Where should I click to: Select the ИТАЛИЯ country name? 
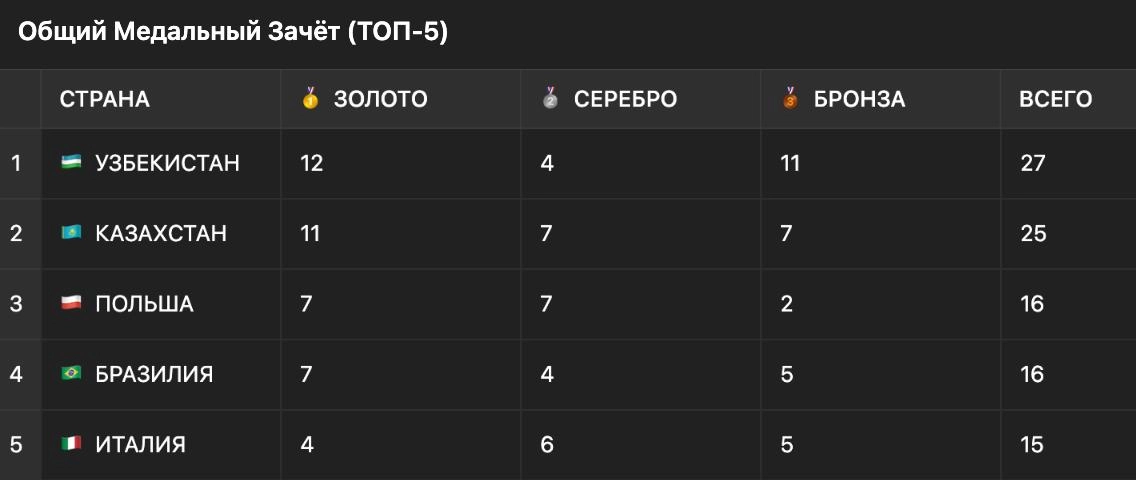(x=141, y=444)
